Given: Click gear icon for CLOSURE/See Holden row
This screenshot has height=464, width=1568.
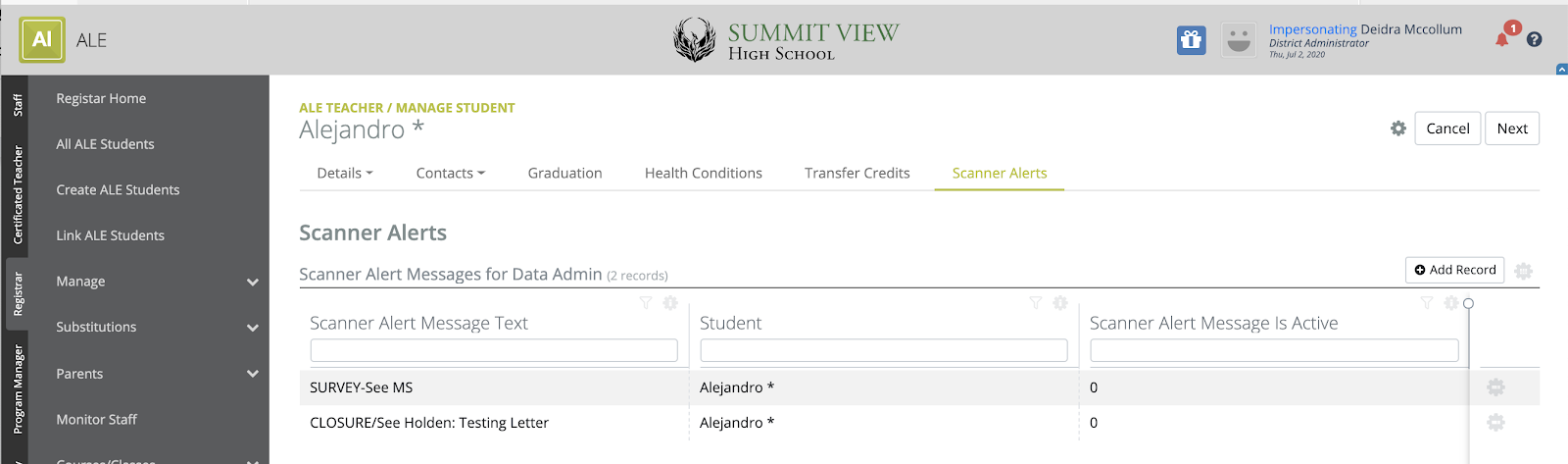Looking at the screenshot, I should (1495, 423).
